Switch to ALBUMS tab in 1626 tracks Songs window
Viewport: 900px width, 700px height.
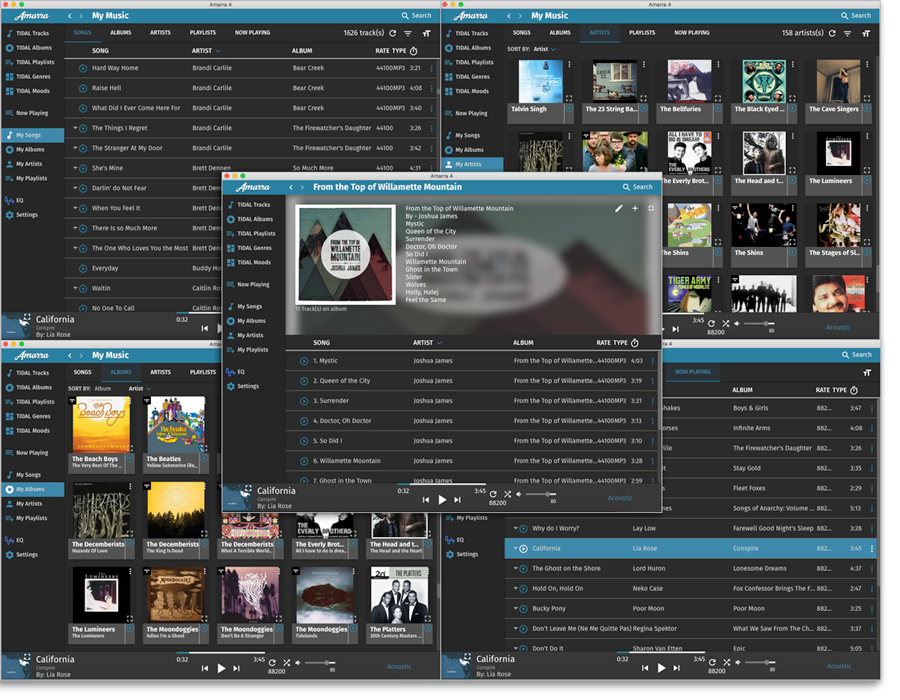coord(121,33)
